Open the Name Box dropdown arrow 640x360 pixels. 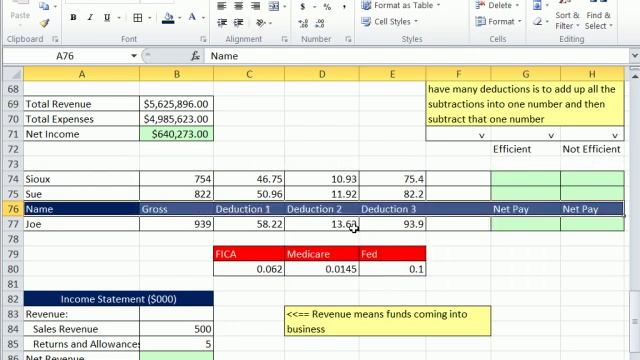pyautogui.click(x=134, y=56)
